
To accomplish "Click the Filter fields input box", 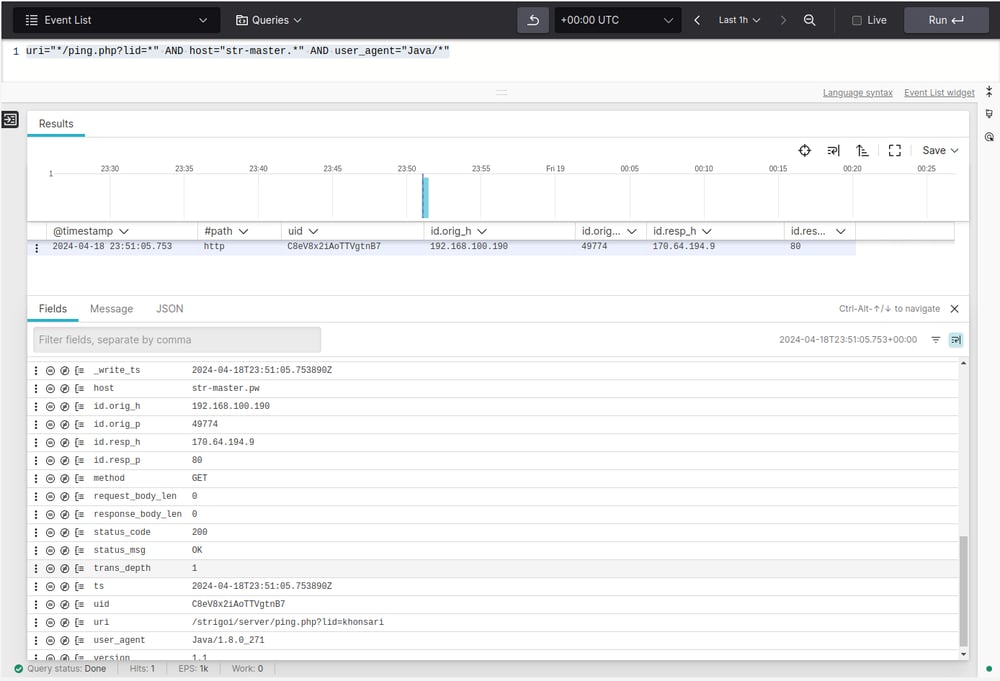I will (177, 340).
